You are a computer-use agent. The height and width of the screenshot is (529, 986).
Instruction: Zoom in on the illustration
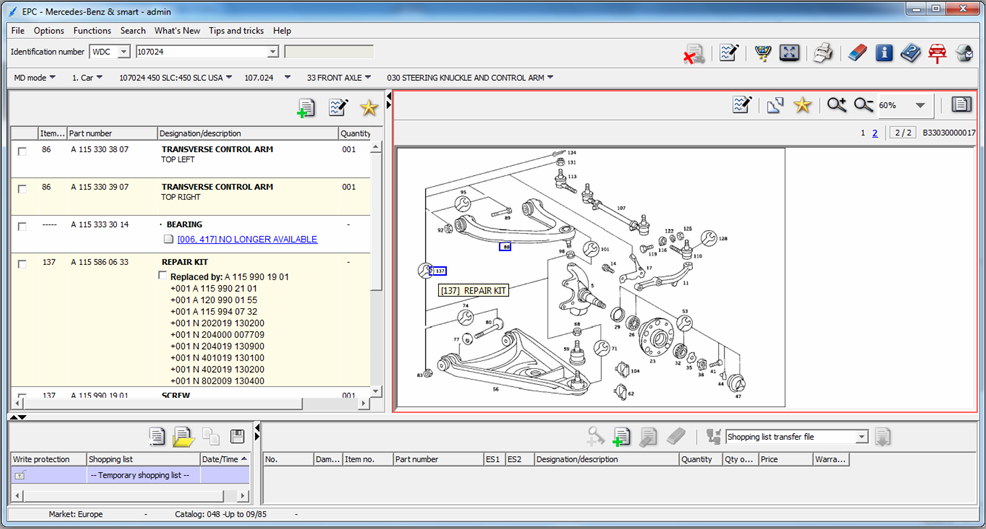click(x=836, y=105)
